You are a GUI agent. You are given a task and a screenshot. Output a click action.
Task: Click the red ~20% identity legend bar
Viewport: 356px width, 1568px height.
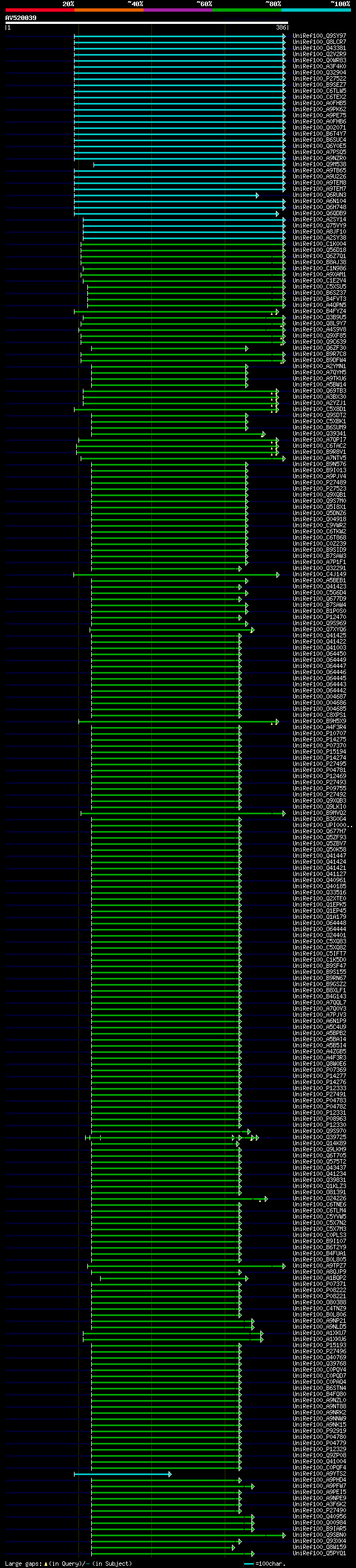point(39,10)
